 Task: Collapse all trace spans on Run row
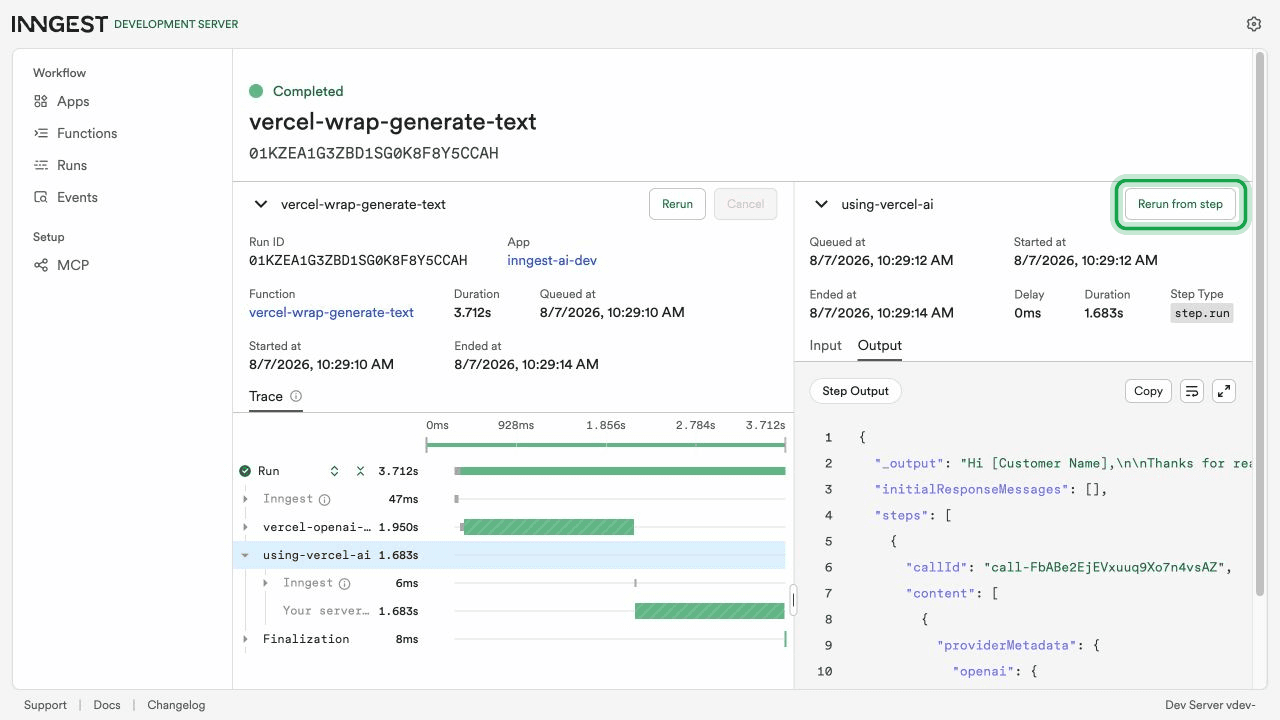coord(361,471)
